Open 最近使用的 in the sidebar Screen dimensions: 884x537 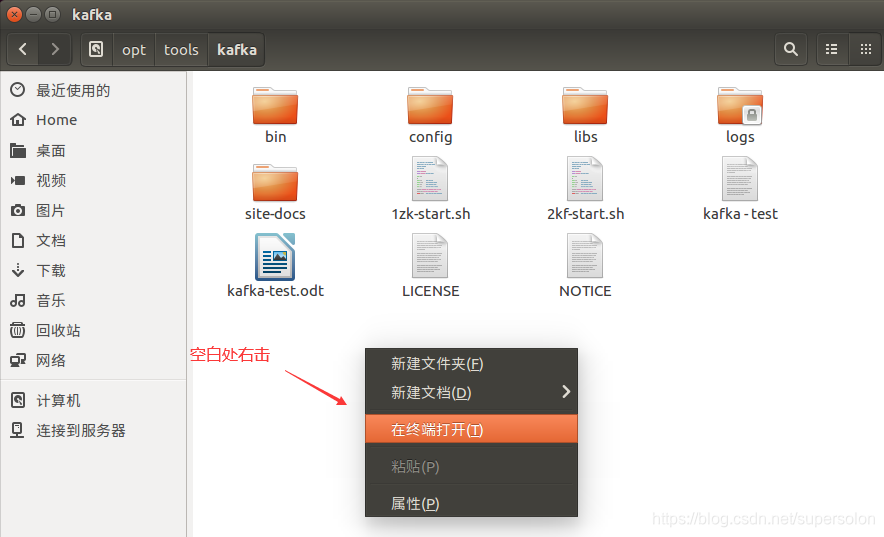click(x=93, y=90)
